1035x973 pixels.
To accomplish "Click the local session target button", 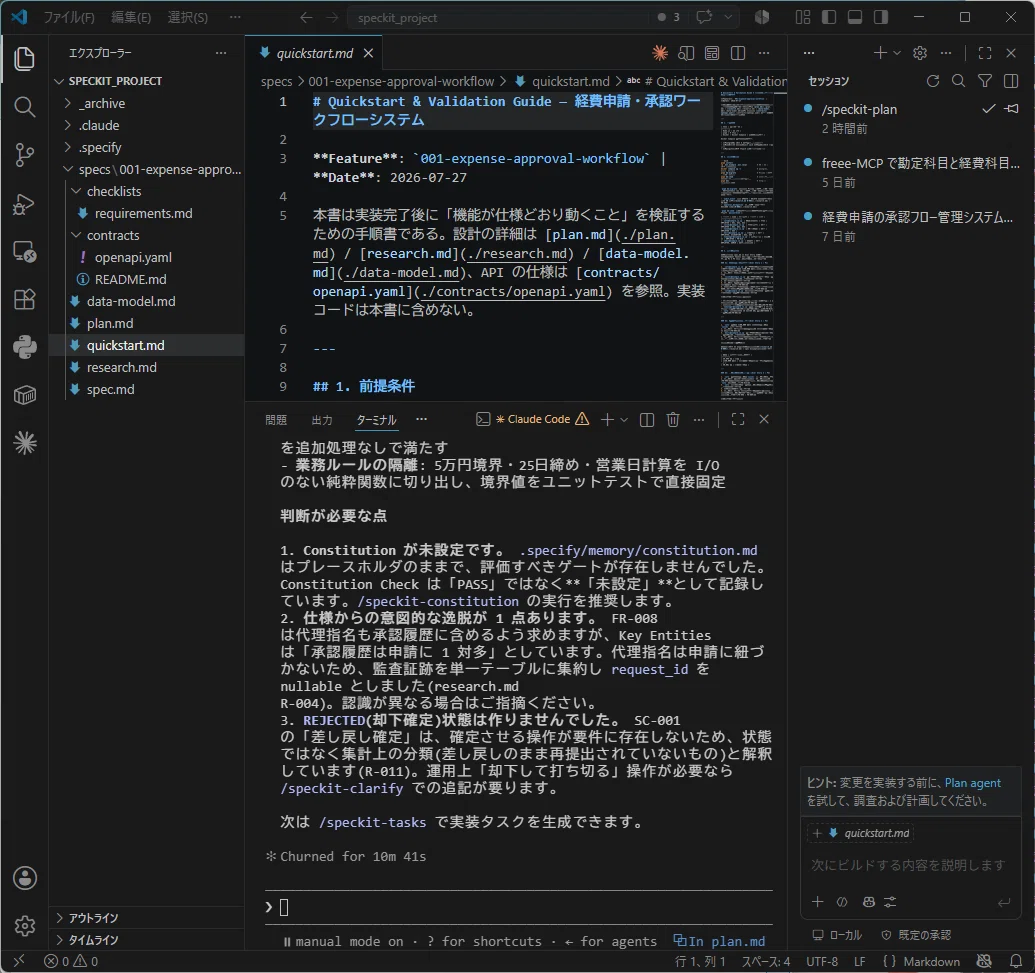I will pyautogui.click(x=837, y=935).
